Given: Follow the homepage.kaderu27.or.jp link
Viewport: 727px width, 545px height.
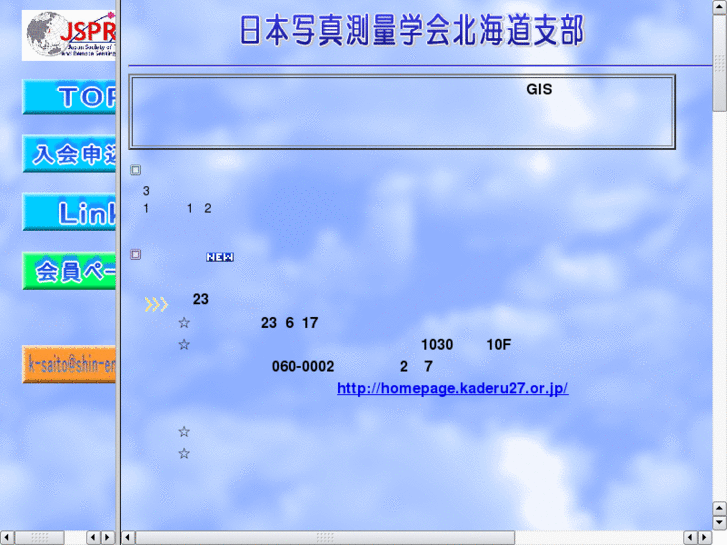Looking at the screenshot, I should point(453,388).
